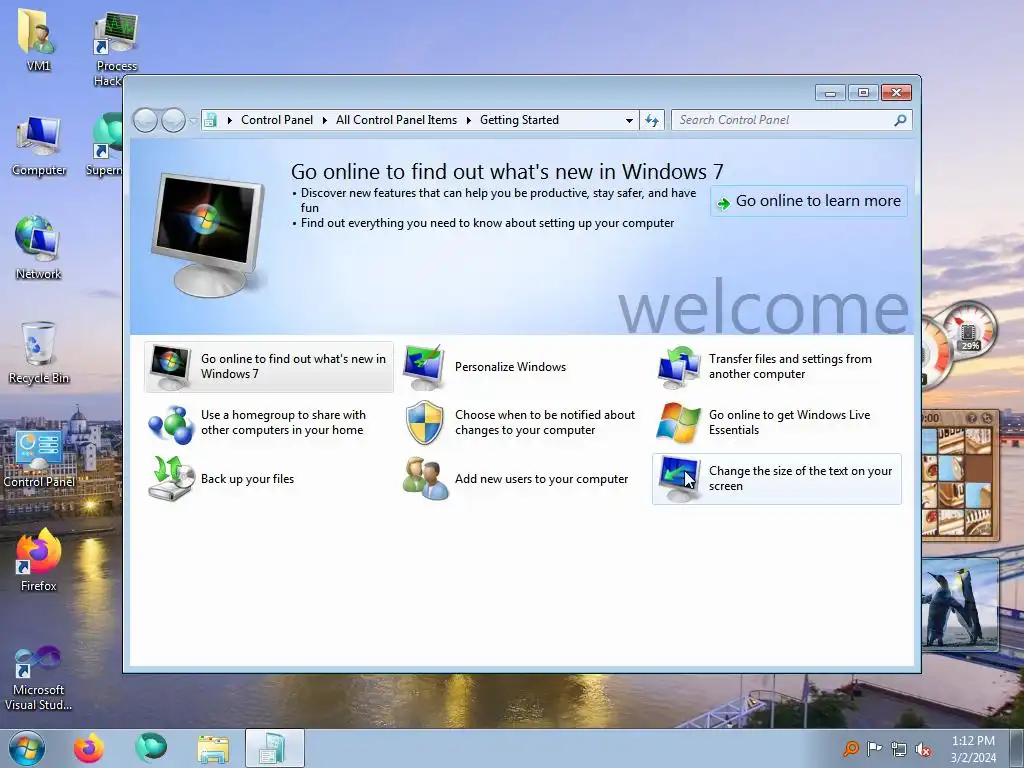Click the picture puzzle gadget
The height and width of the screenshot is (768, 1024).
coord(960,475)
